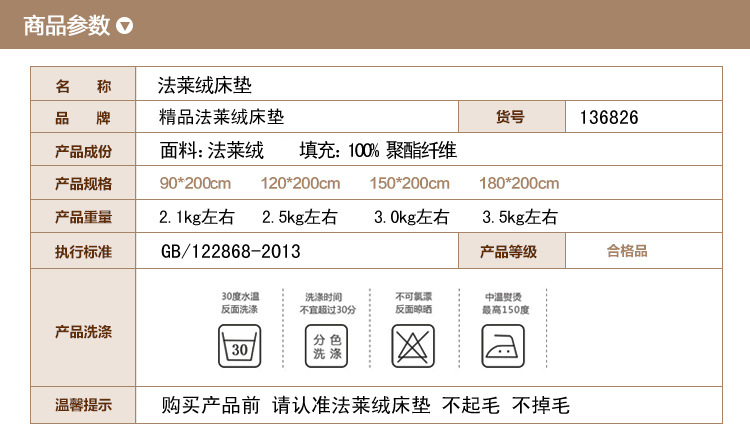Click the 不起毛 tip text
The image size is (750, 439).
click(471, 406)
